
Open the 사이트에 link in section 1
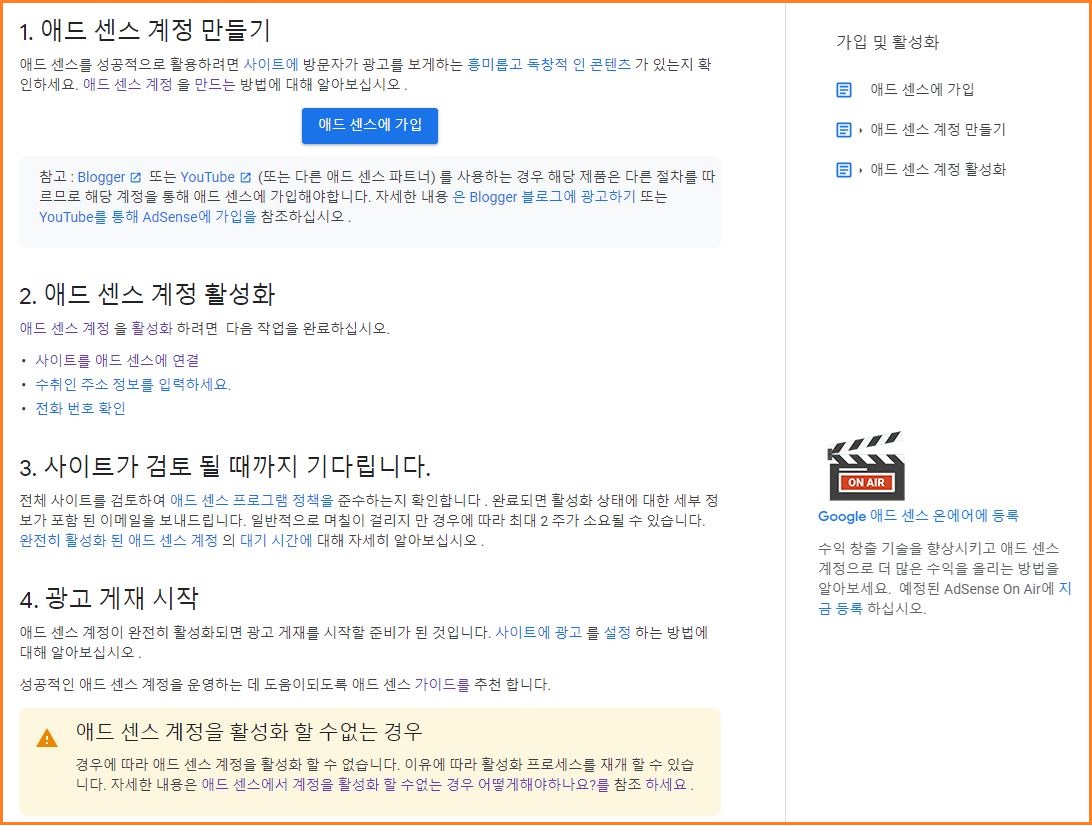pos(271,65)
